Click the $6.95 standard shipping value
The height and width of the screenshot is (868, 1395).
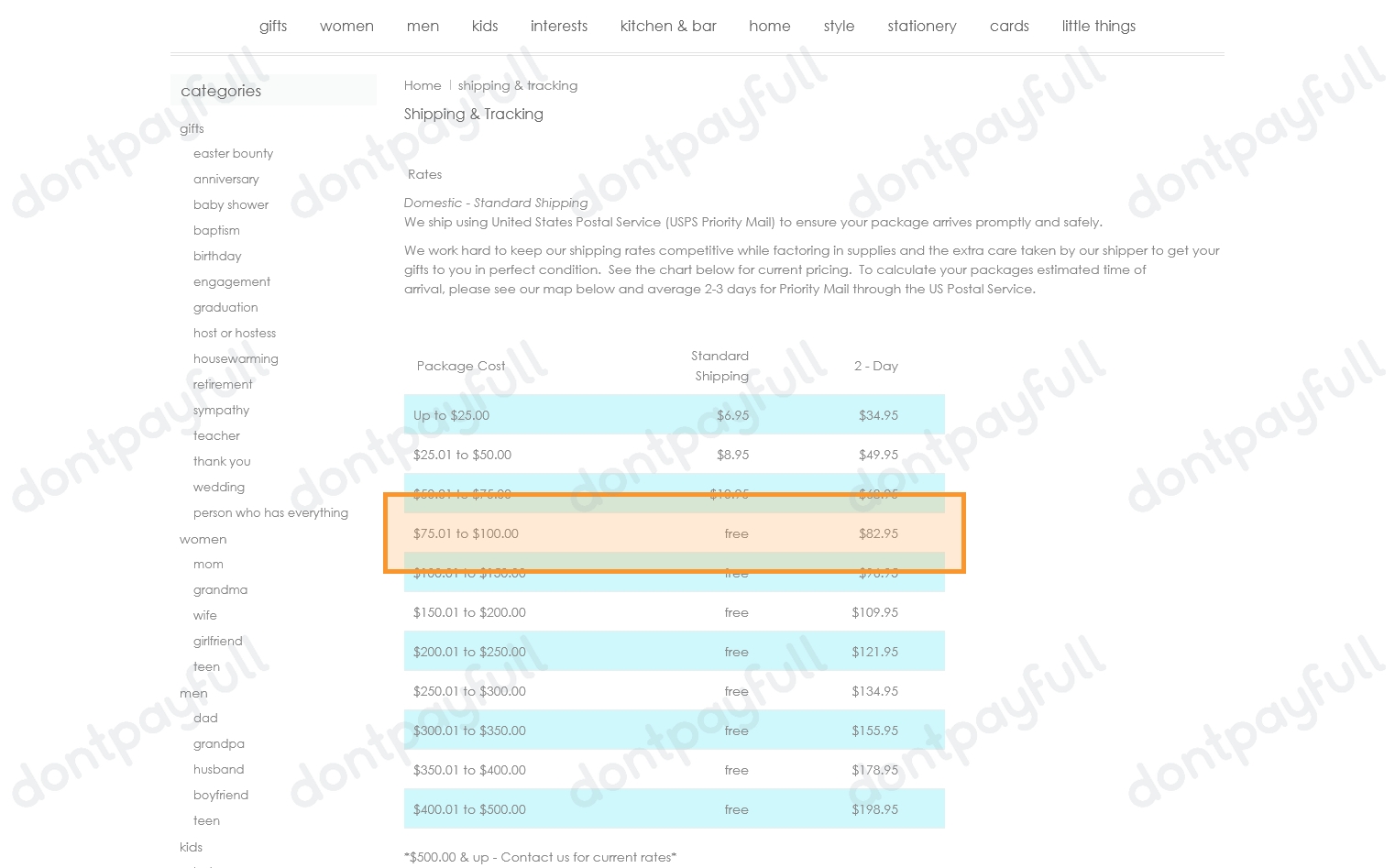[732, 415]
